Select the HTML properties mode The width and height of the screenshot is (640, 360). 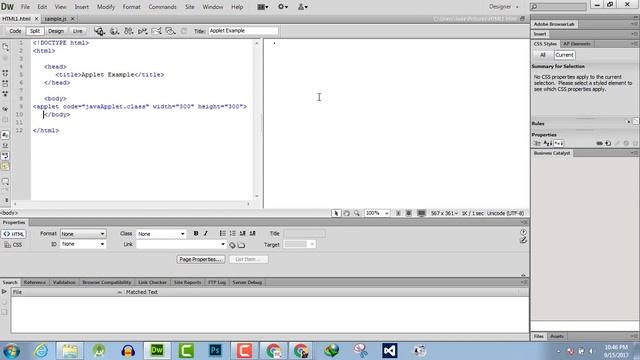pyautogui.click(x=13, y=234)
